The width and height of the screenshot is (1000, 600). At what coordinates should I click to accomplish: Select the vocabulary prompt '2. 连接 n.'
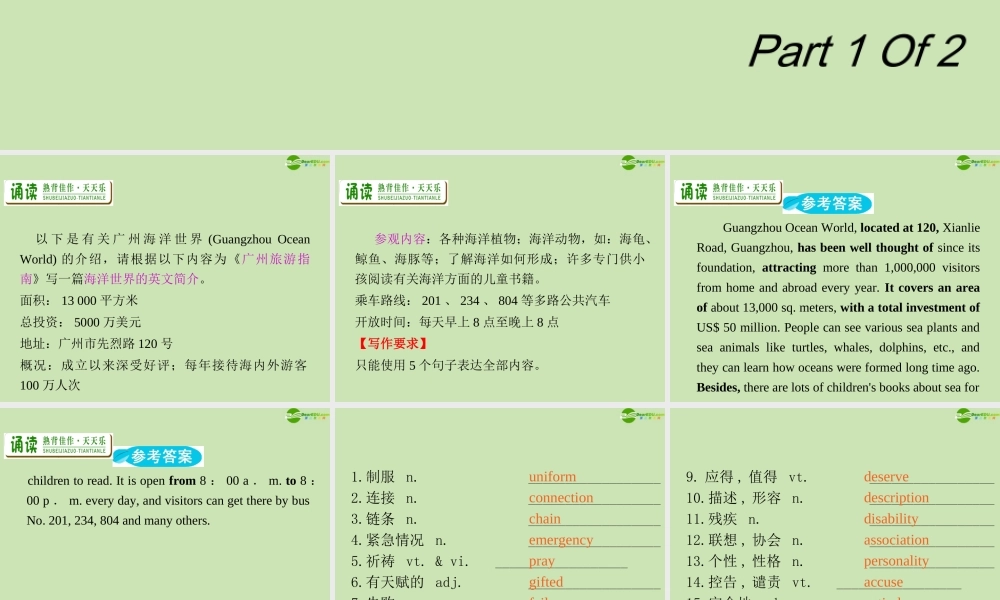pyautogui.click(x=384, y=498)
